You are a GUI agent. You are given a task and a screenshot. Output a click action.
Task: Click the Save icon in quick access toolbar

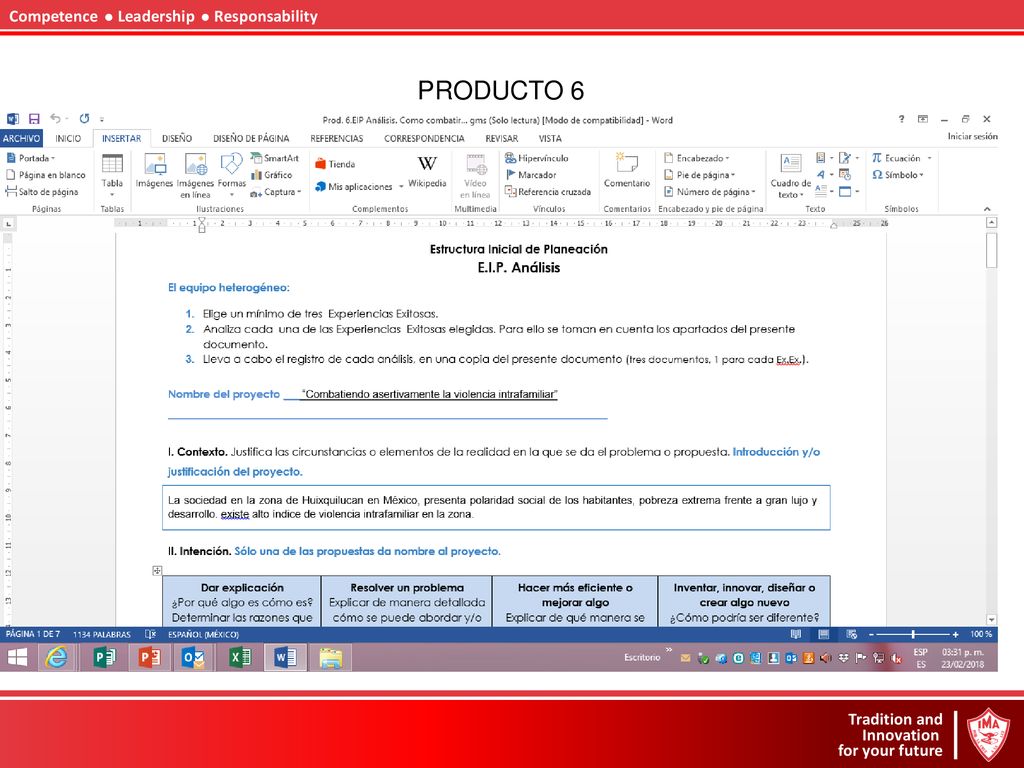point(34,119)
